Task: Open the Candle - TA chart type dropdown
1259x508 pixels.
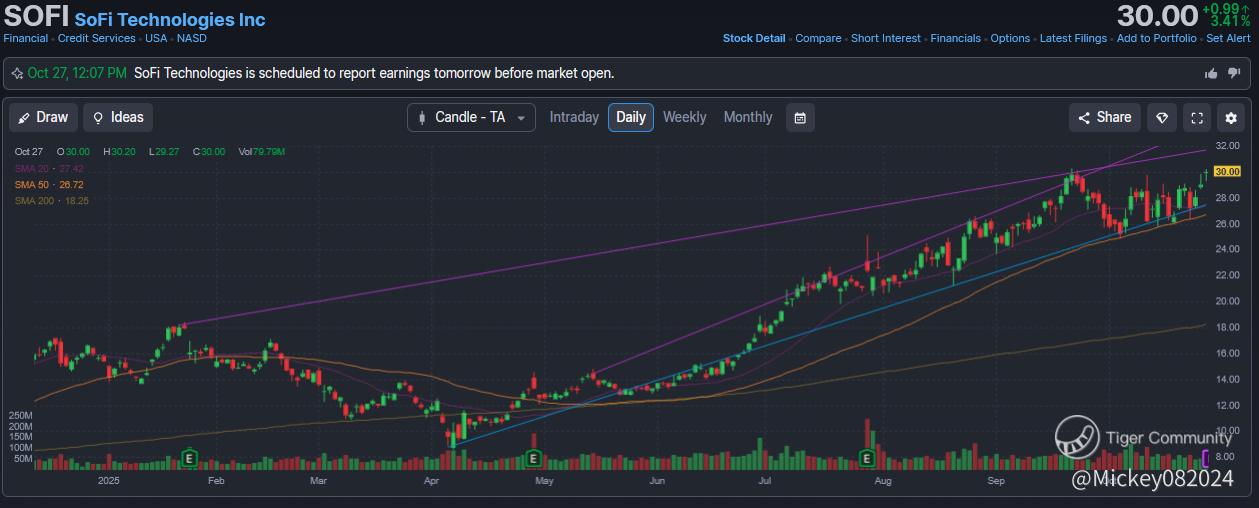Action: [x=471, y=117]
